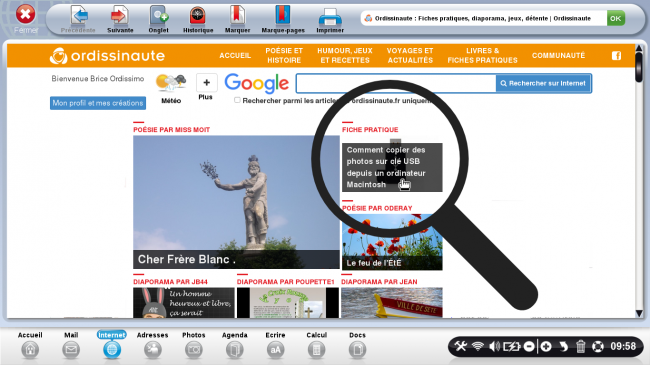The height and width of the screenshot is (365, 650).
Task: Open the VOYAGES ET ACTUALITÉS menu
Action: [410, 56]
